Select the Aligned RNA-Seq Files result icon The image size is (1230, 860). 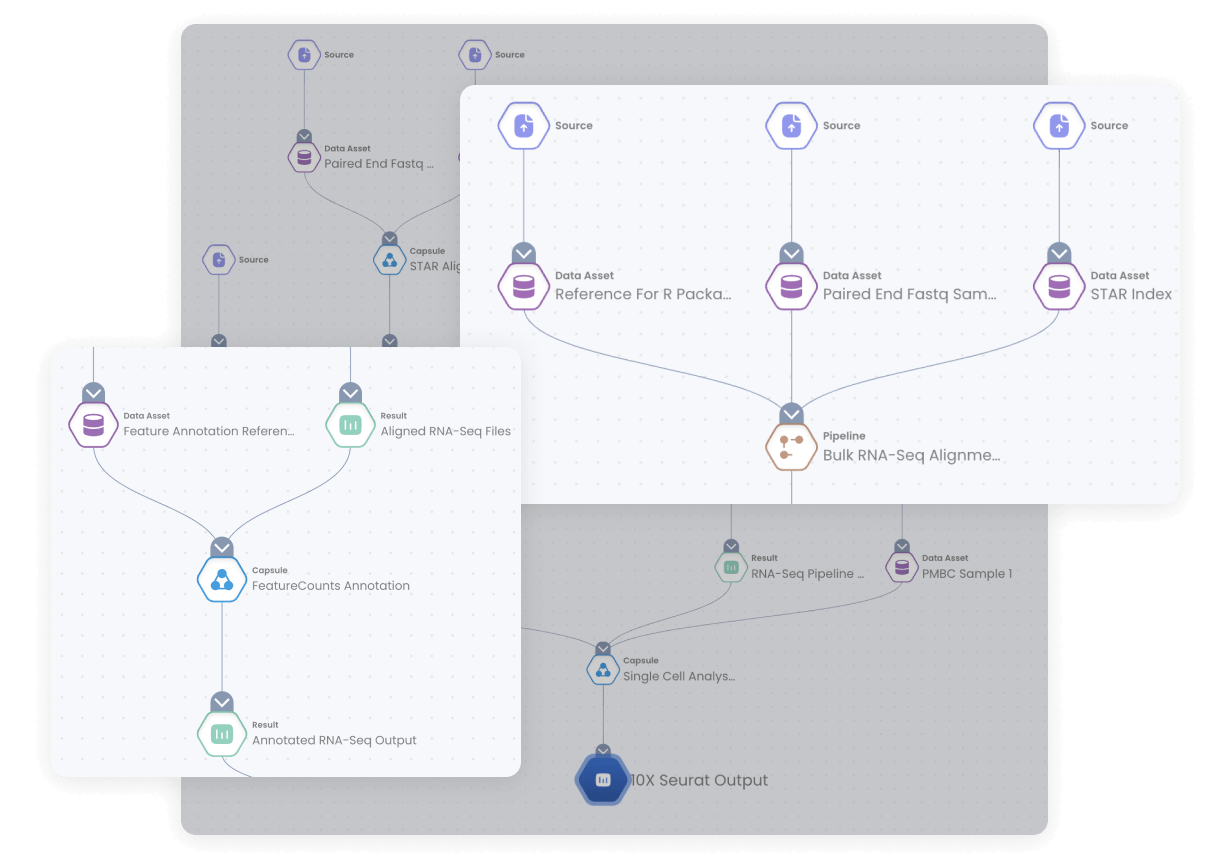[350, 424]
